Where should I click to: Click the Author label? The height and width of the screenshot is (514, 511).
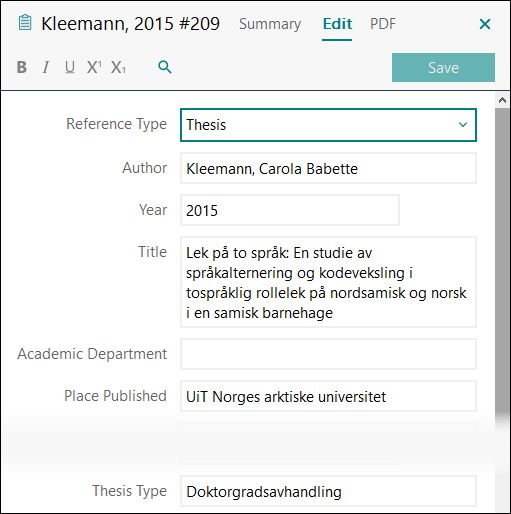[144, 168]
